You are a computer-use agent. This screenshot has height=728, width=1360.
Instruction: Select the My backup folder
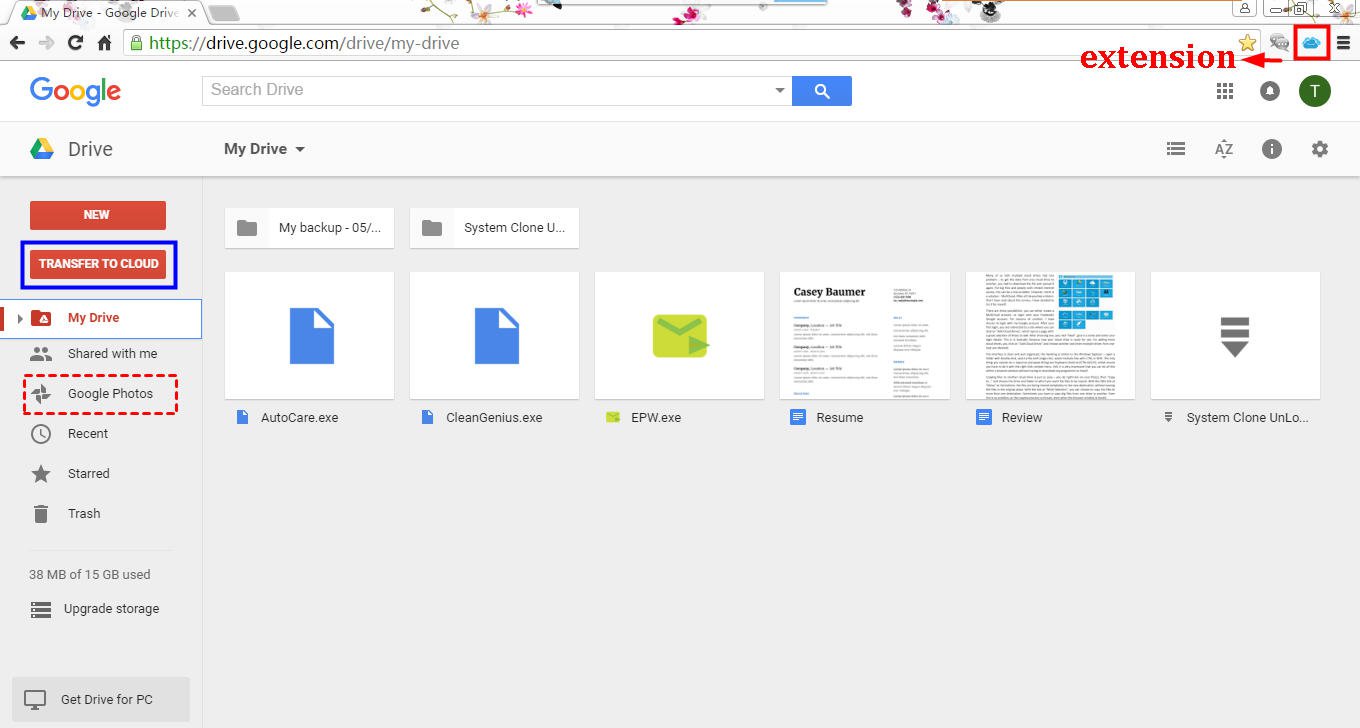[310, 228]
